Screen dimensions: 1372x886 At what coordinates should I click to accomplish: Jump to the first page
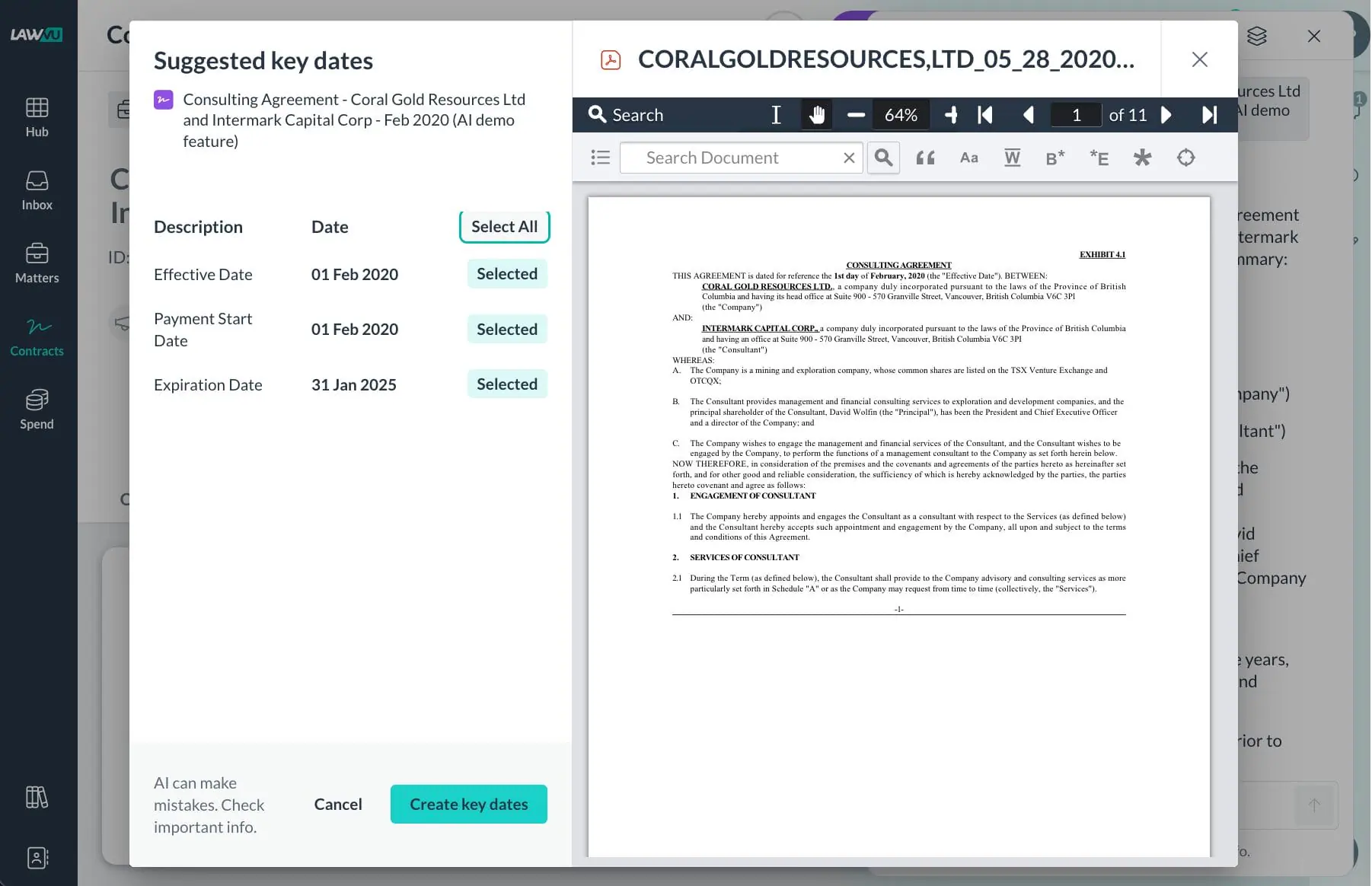click(985, 115)
